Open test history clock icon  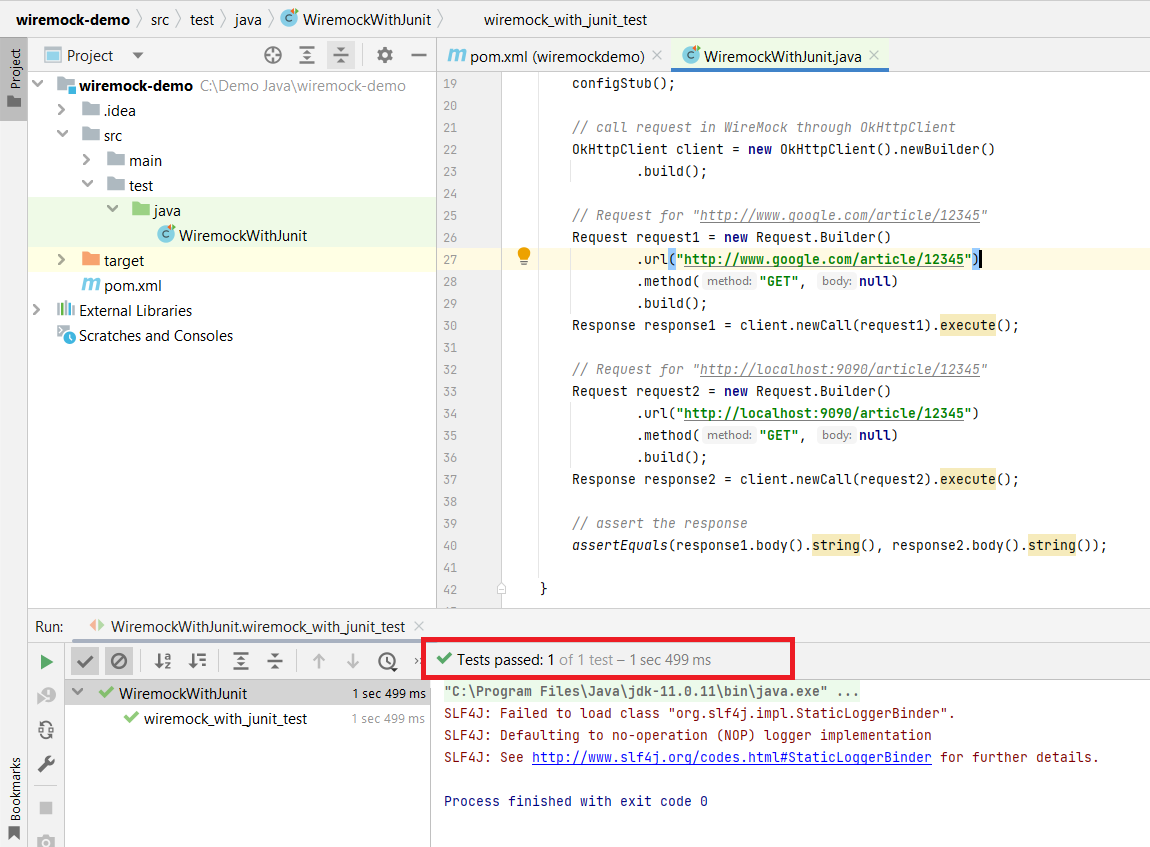point(388,661)
